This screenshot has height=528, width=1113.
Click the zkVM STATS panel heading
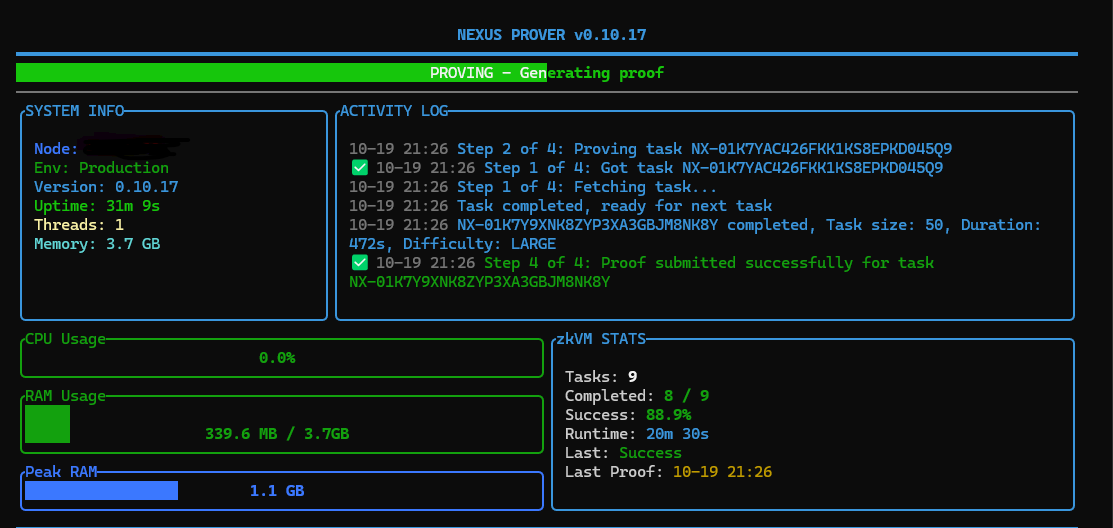(601, 339)
